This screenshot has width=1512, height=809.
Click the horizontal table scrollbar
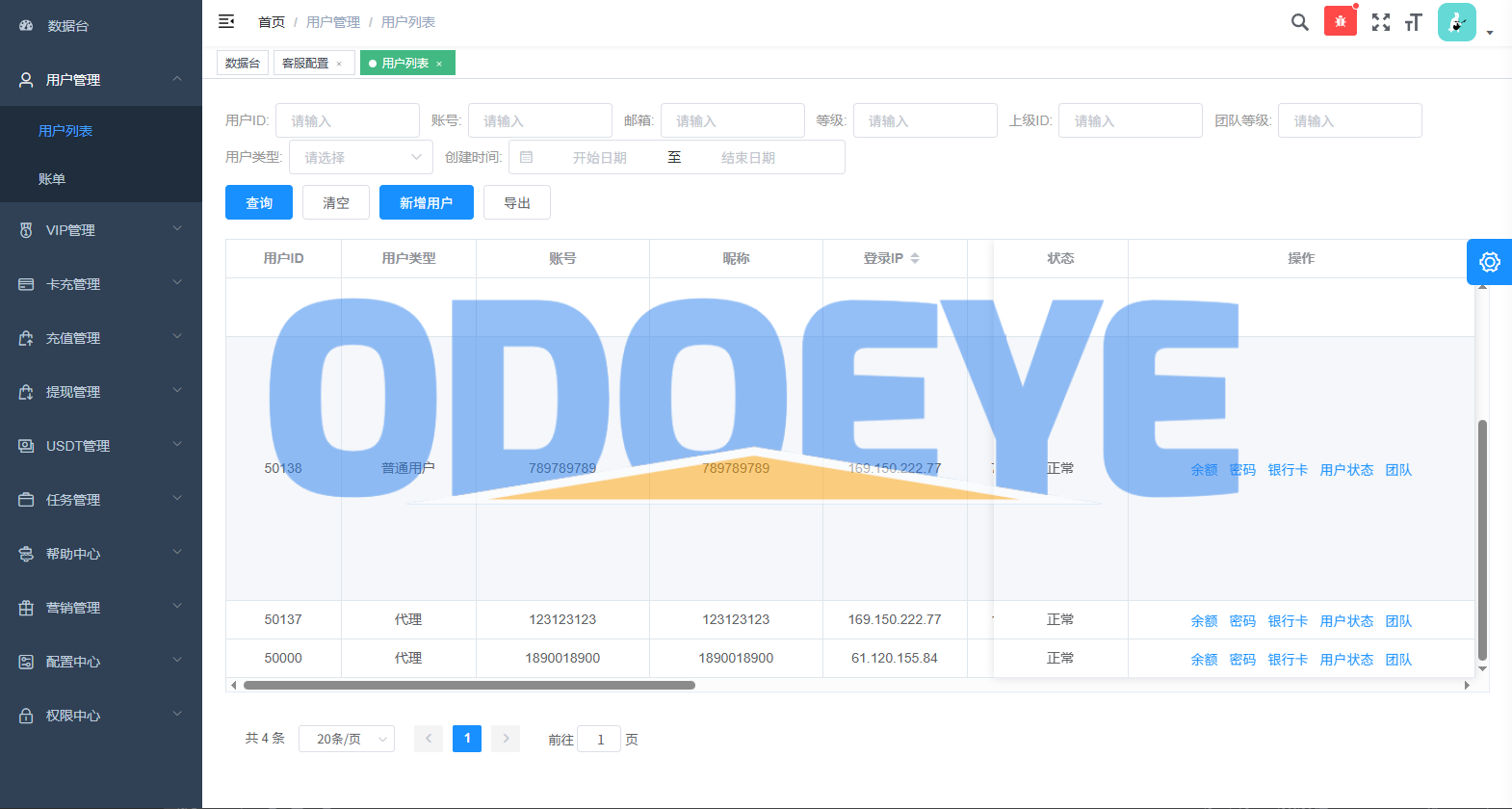469,686
